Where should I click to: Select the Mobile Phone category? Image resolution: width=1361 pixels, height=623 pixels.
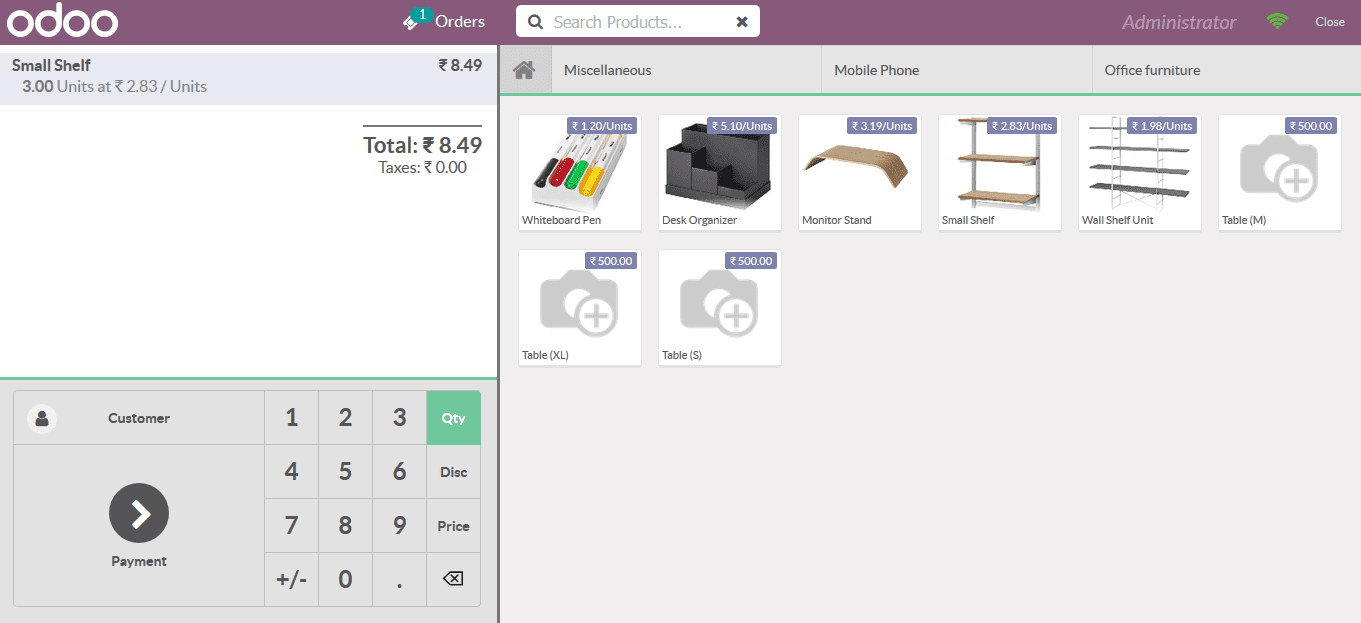pos(876,69)
